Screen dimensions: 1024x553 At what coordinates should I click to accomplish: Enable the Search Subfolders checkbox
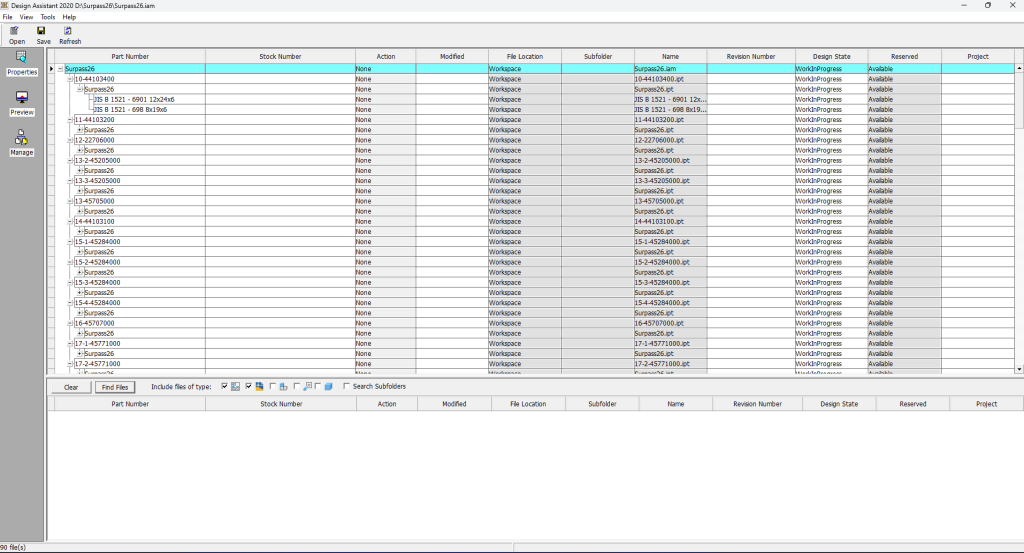click(347, 386)
